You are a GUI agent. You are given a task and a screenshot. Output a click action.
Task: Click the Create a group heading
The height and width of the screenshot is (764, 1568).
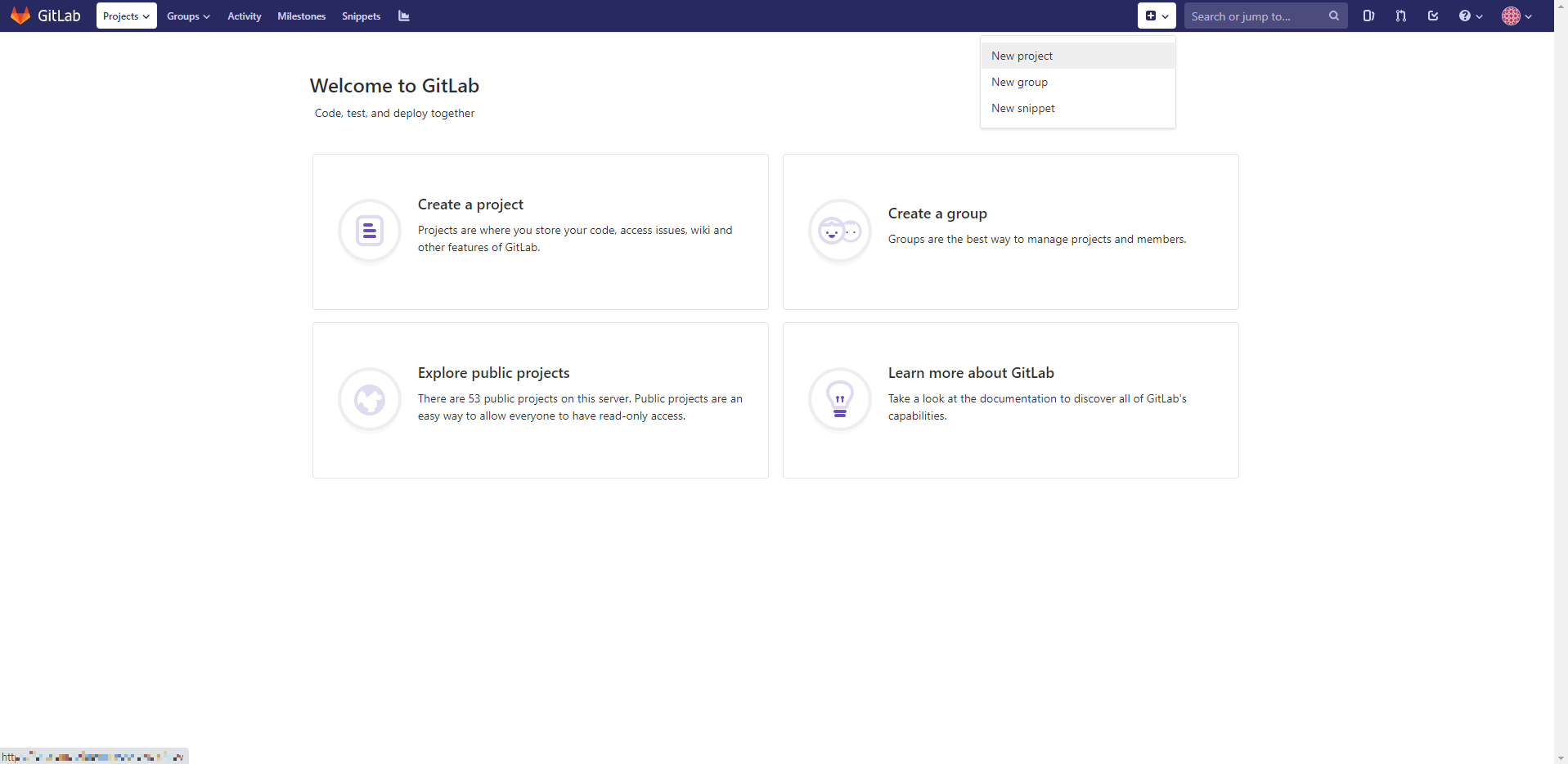[937, 213]
